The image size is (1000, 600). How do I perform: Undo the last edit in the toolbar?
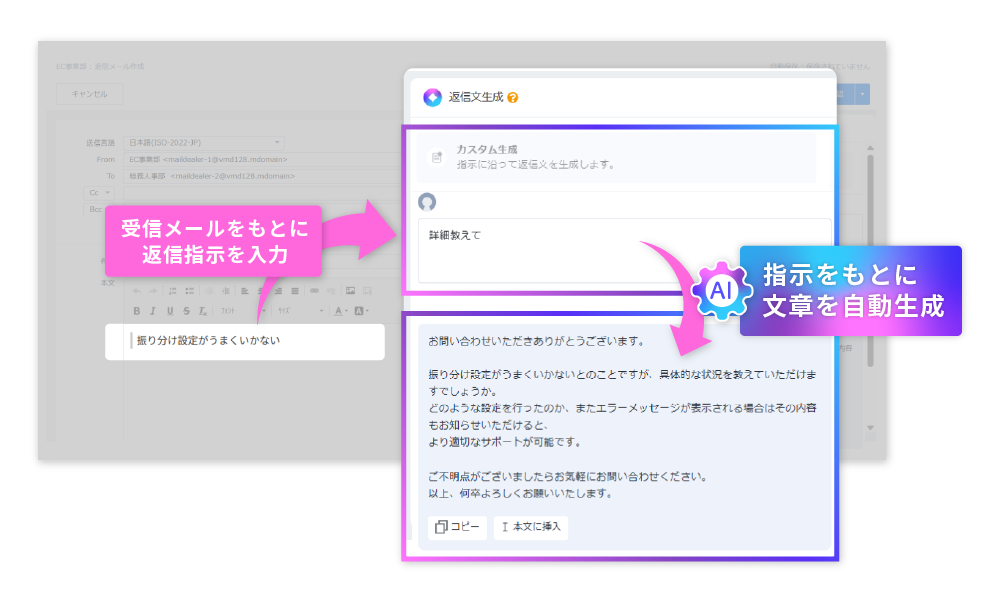point(137,290)
